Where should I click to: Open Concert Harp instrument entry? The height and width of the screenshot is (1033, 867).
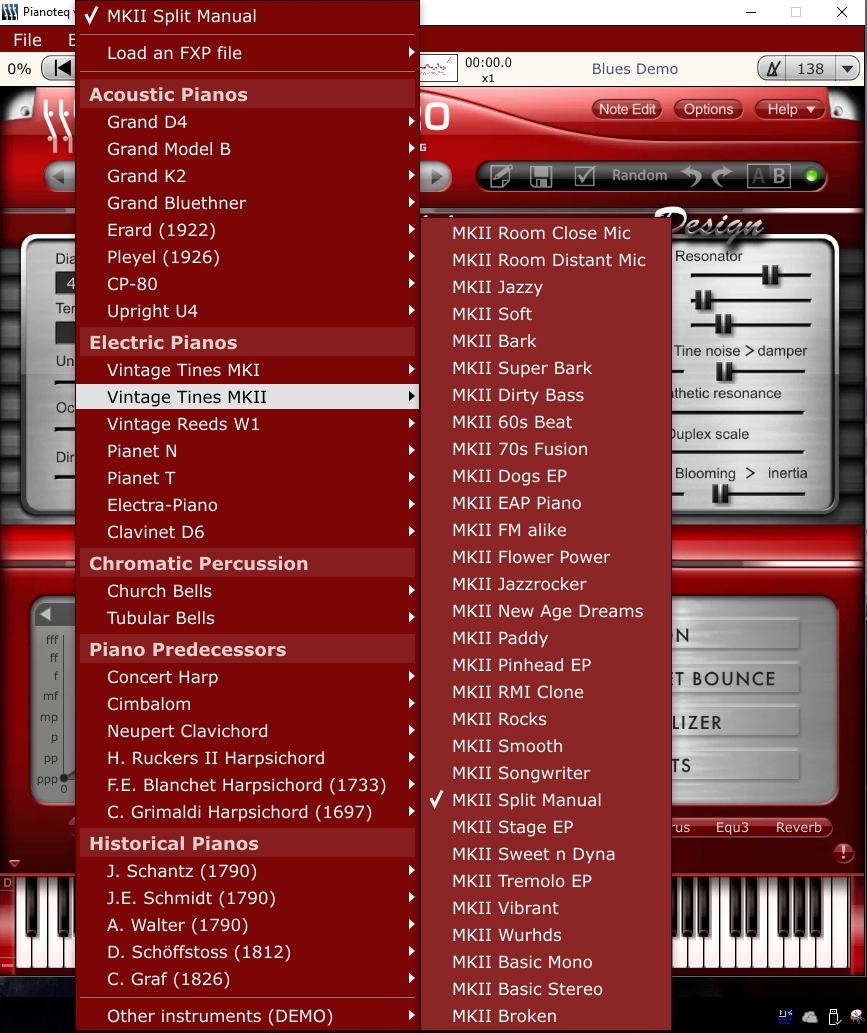[248, 677]
